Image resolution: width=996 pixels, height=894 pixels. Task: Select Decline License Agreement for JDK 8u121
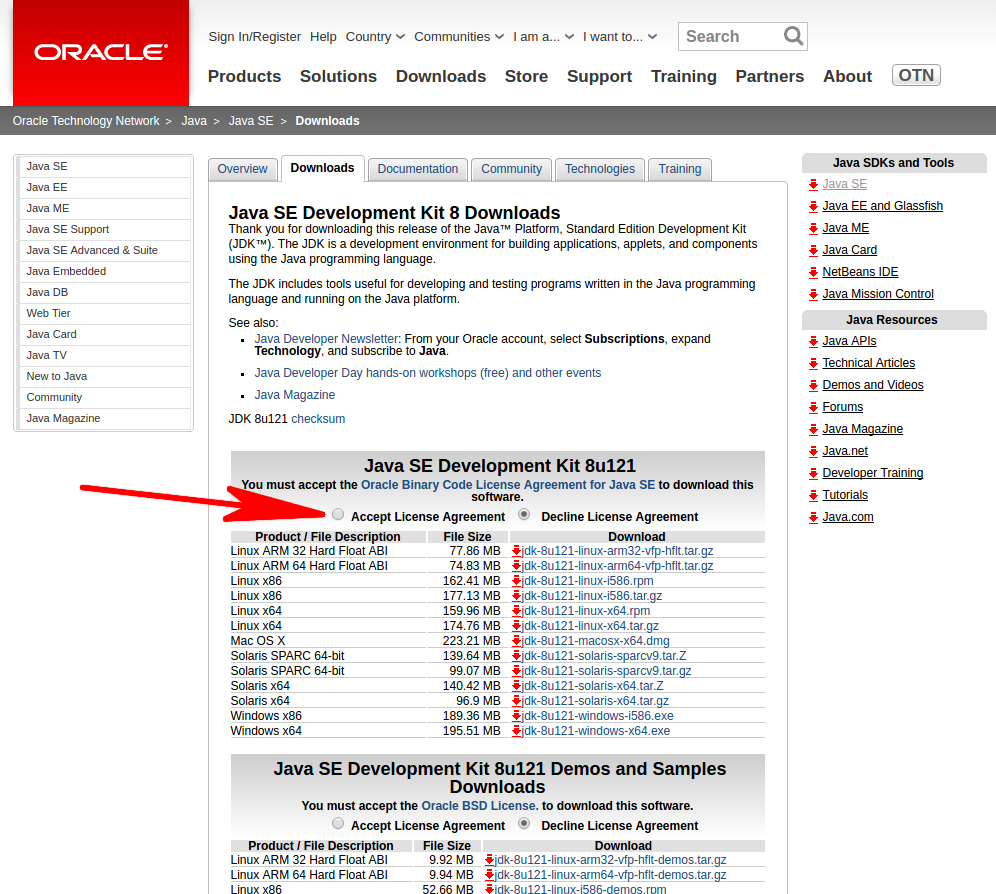point(524,514)
